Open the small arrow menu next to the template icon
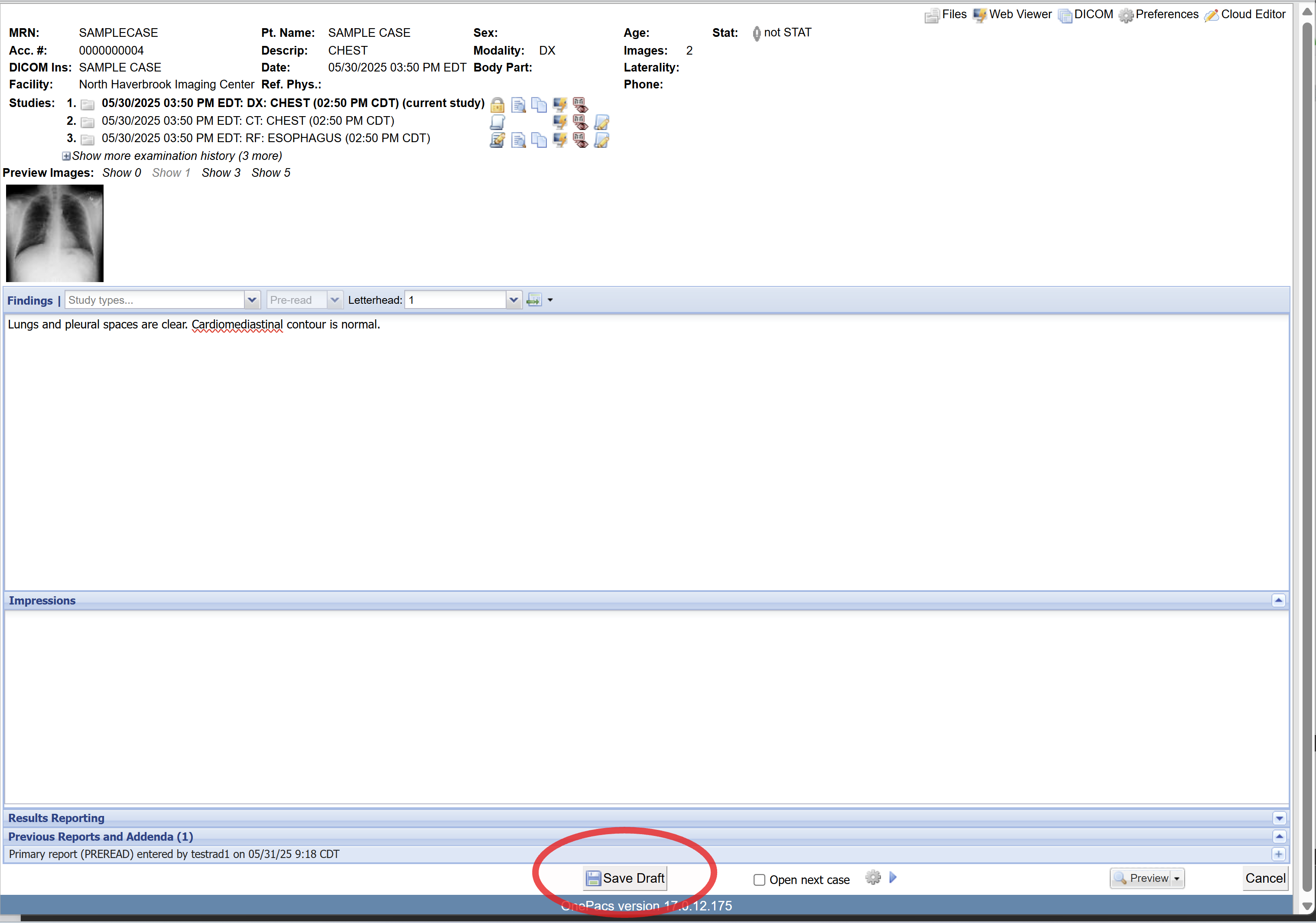 pyautogui.click(x=550, y=300)
